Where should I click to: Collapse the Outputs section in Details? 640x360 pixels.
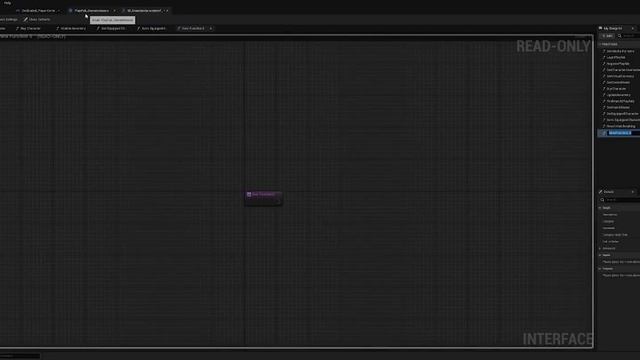tap(600, 269)
